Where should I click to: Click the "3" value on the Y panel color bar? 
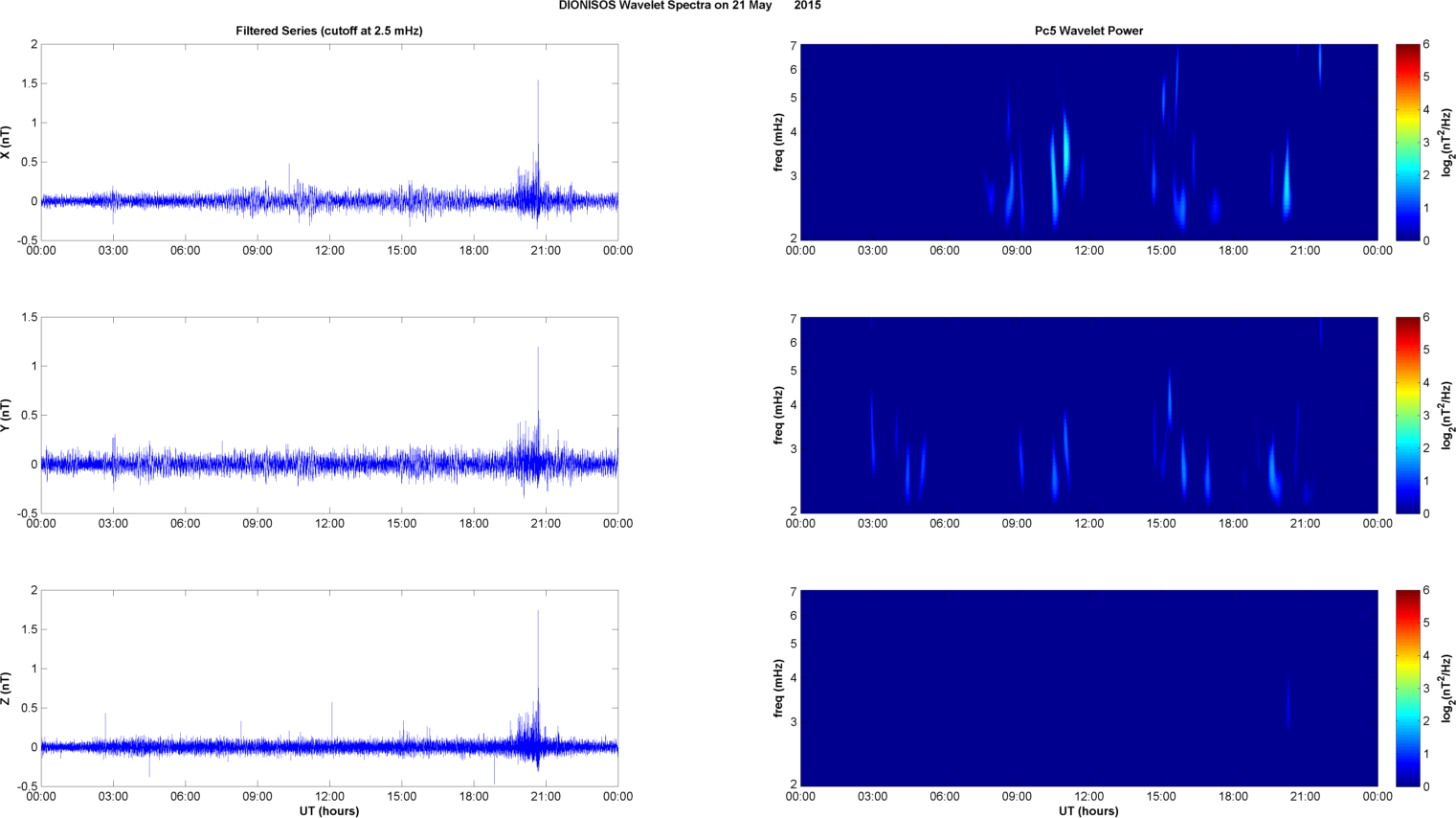(1426, 416)
